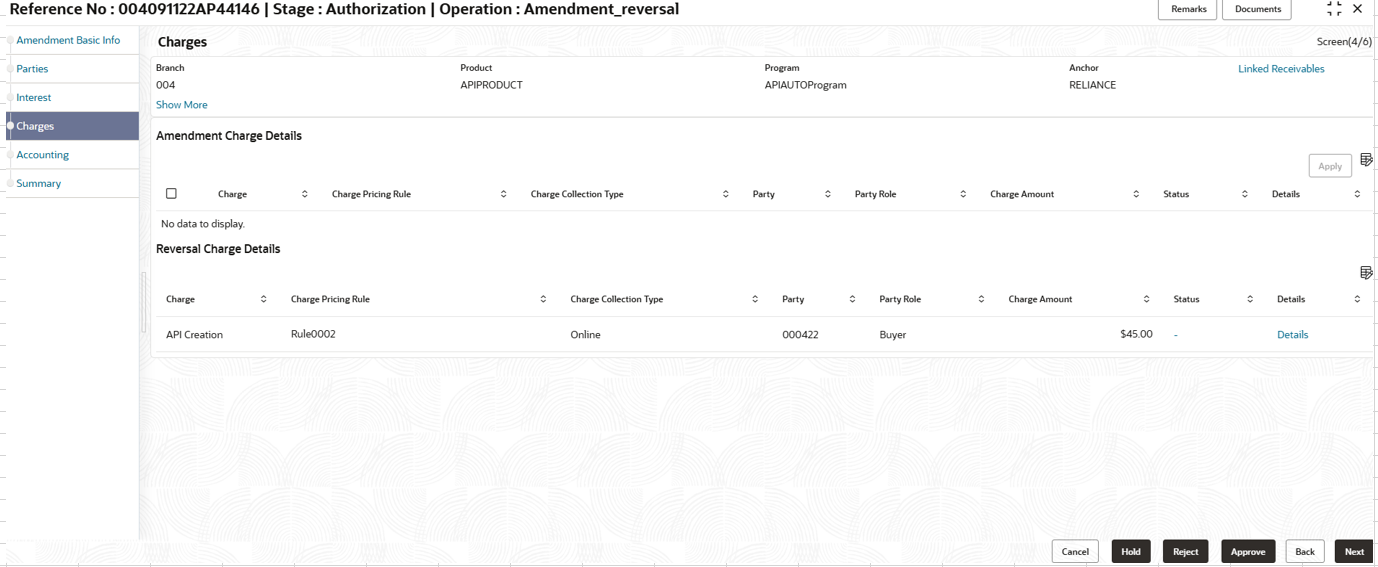This screenshot has height=567, width=1378.
Task: Tick the select-all checkbox in Amendment Charge table
Action: pyautogui.click(x=171, y=194)
